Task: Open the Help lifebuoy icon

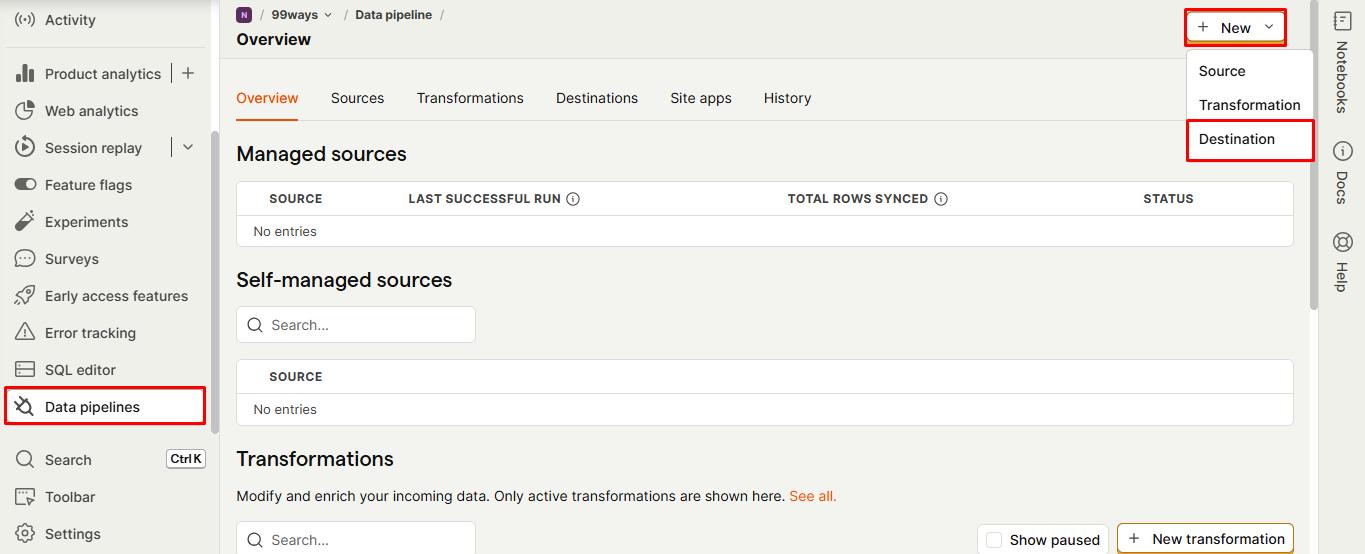Action: pyautogui.click(x=1342, y=242)
